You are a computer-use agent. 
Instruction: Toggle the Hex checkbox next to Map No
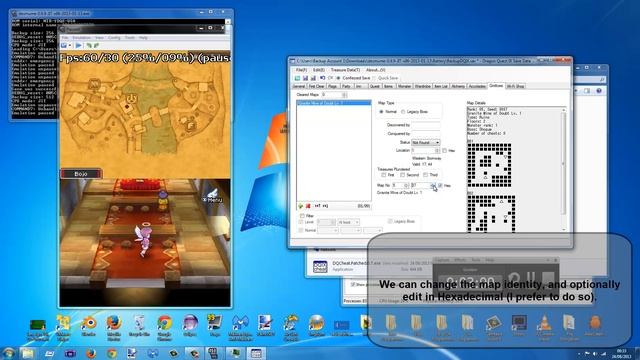(x=440, y=185)
